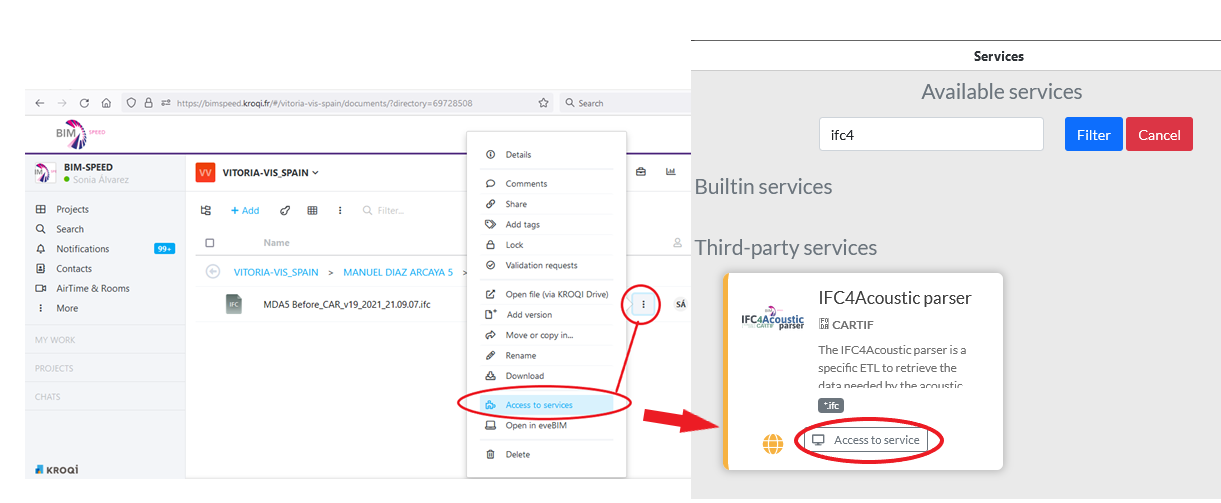1221x503 pixels.
Task: Click the briefcase icon in top bar
Action: (641, 171)
